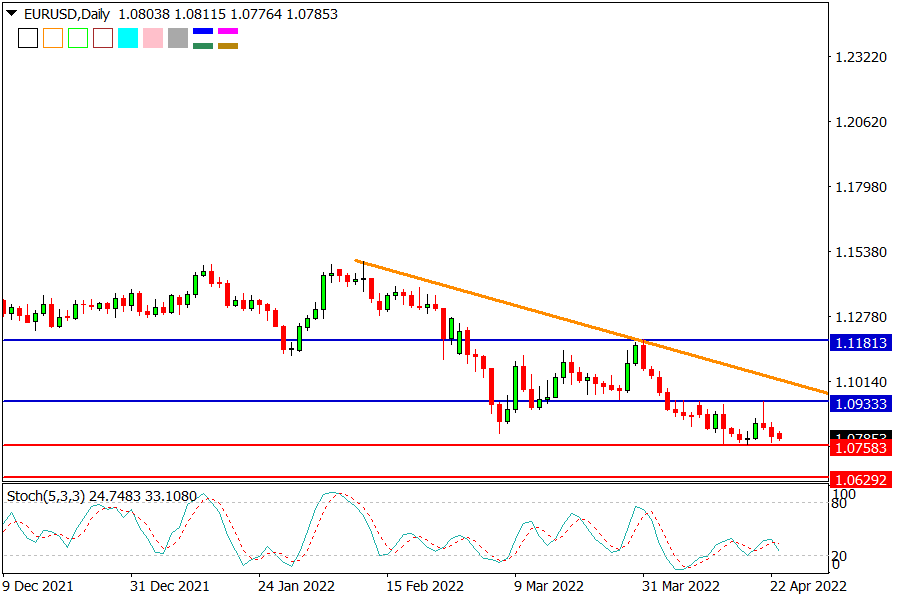Click the 1.07764 low price value
This screenshot has width=900, height=600.
pyautogui.click(x=256, y=14)
